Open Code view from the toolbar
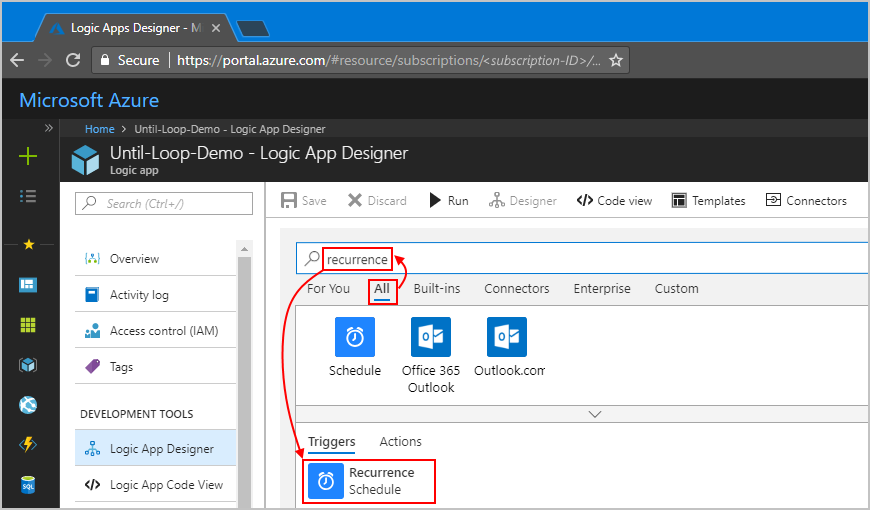 point(614,201)
